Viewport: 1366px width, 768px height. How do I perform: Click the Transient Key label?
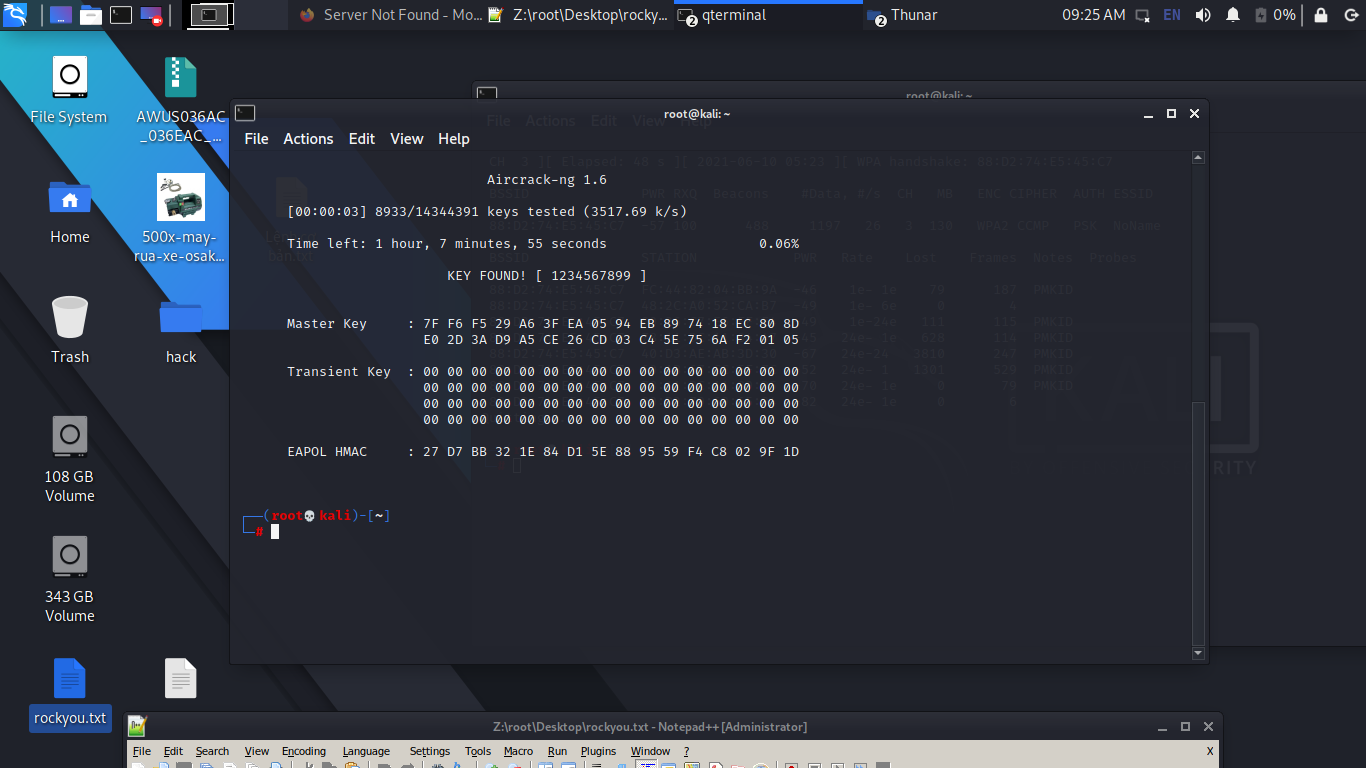339,372
